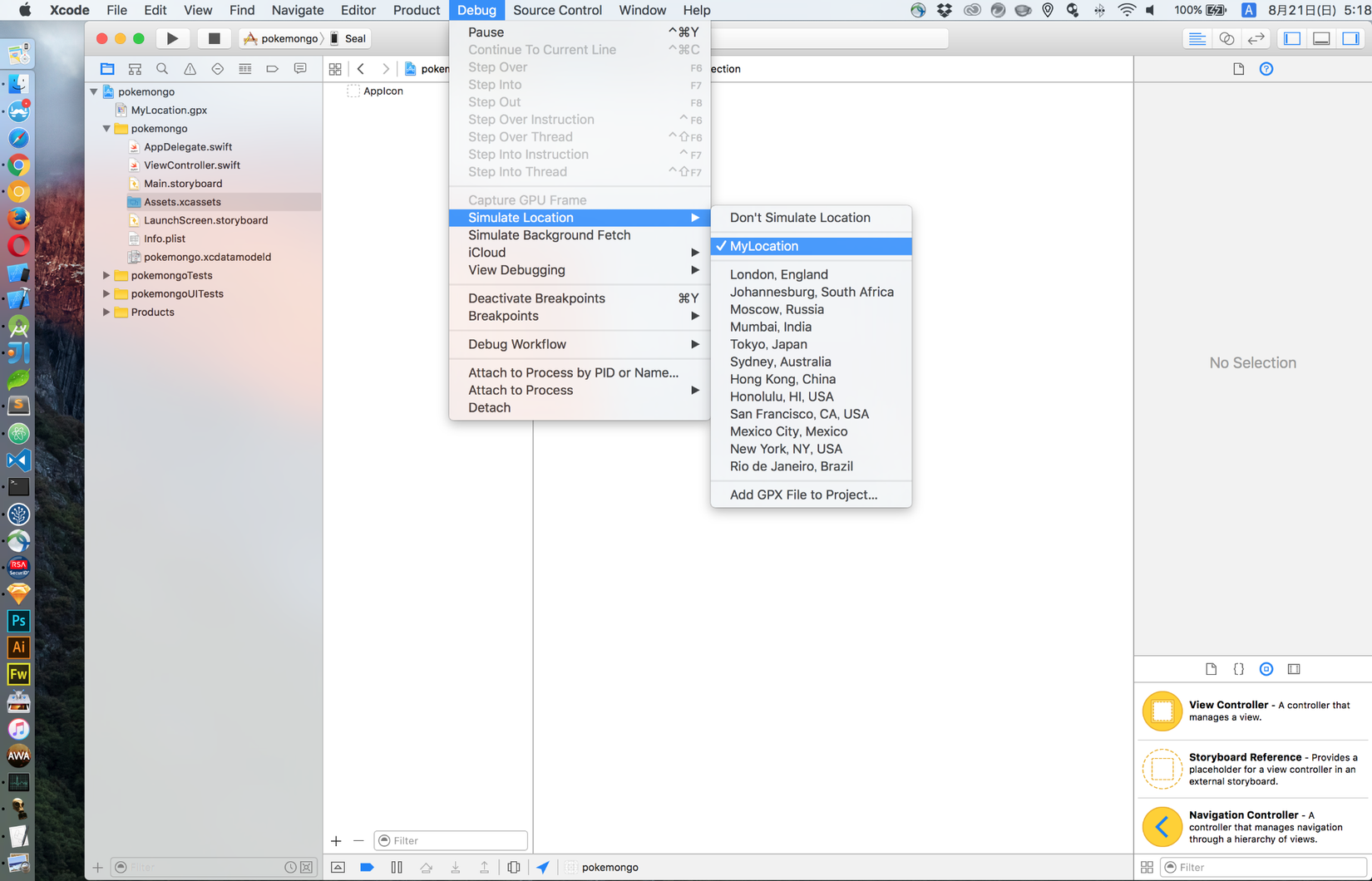
Task: Select London, England location
Action: 812,274
